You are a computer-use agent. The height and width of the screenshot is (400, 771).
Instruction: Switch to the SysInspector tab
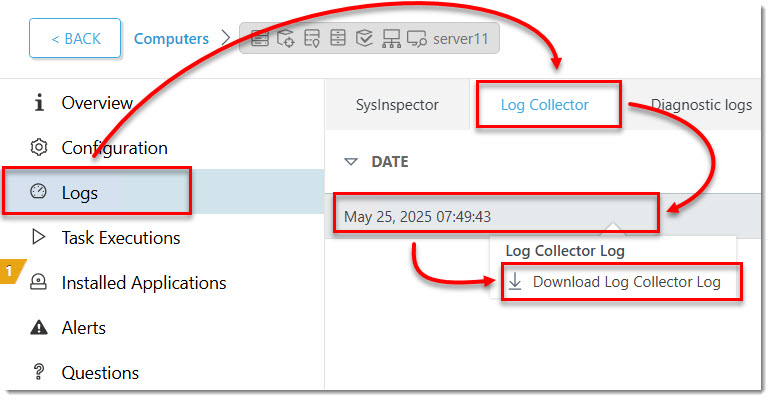coord(397,105)
